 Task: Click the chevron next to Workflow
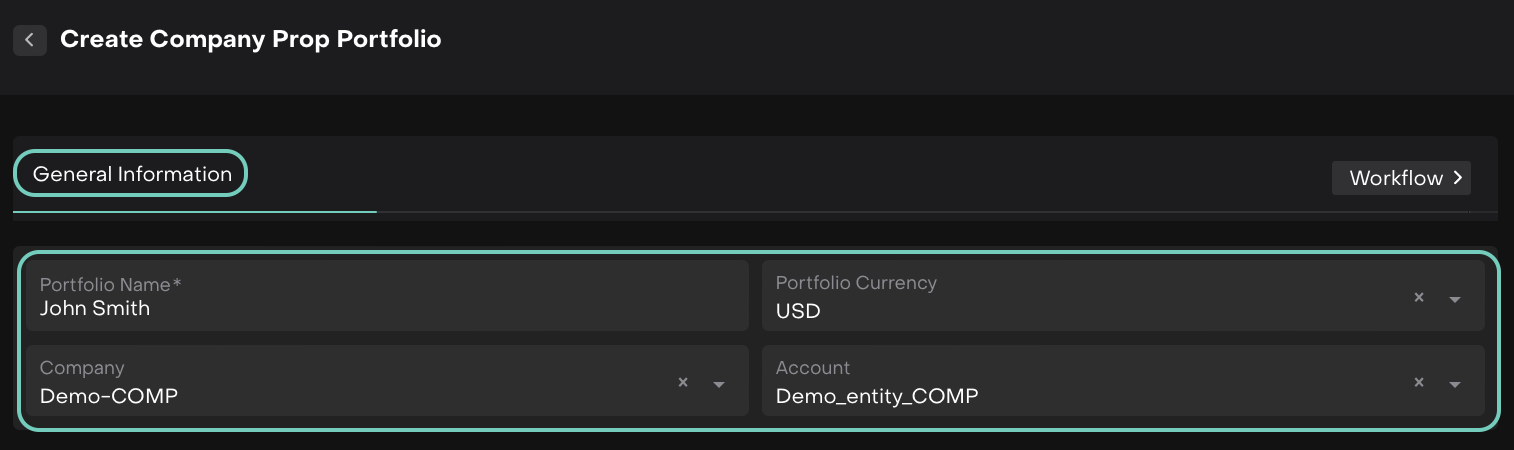pos(1458,178)
